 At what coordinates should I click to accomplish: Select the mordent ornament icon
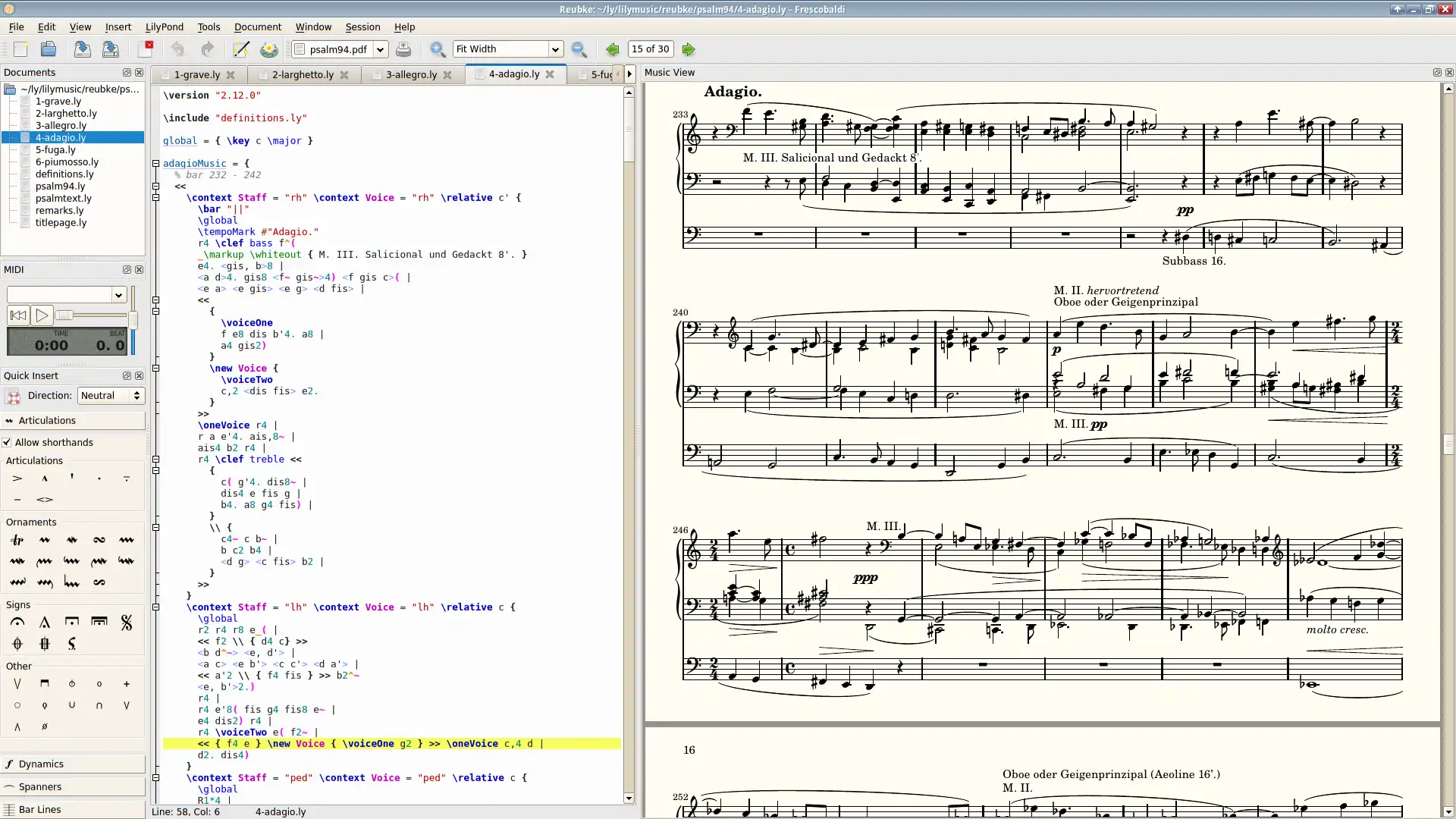[x=71, y=540]
